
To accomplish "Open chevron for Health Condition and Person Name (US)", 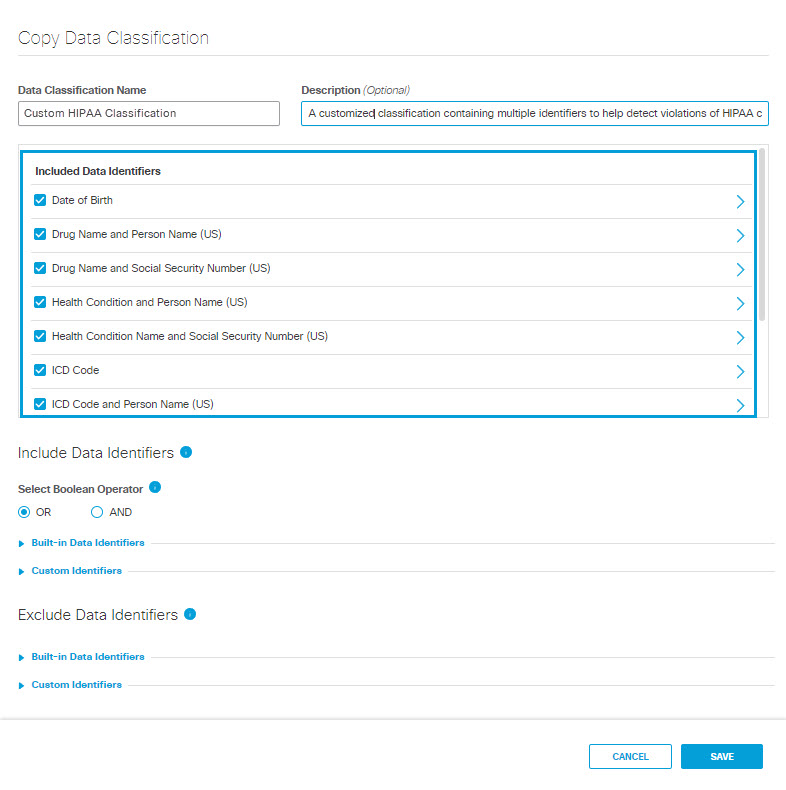I will (740, 303).
